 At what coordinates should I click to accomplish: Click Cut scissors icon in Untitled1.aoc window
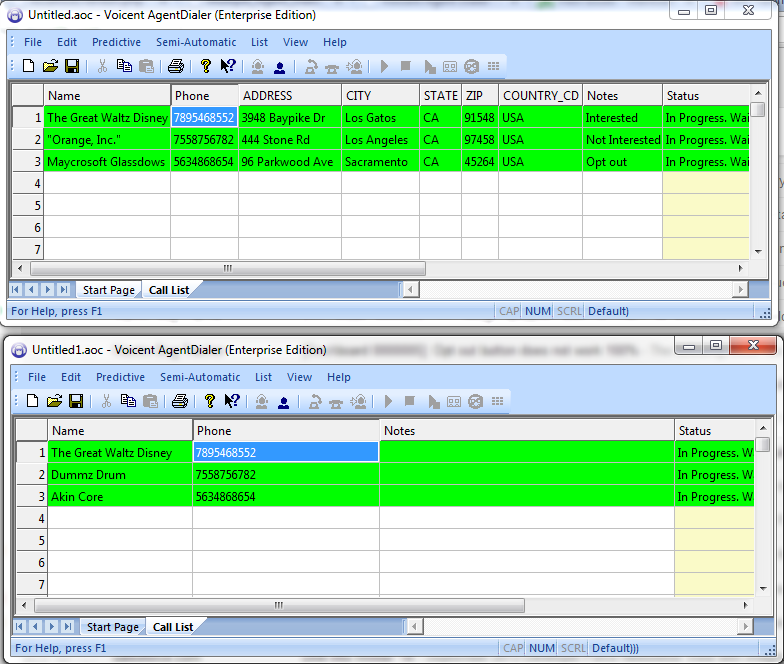pos(106,401)
